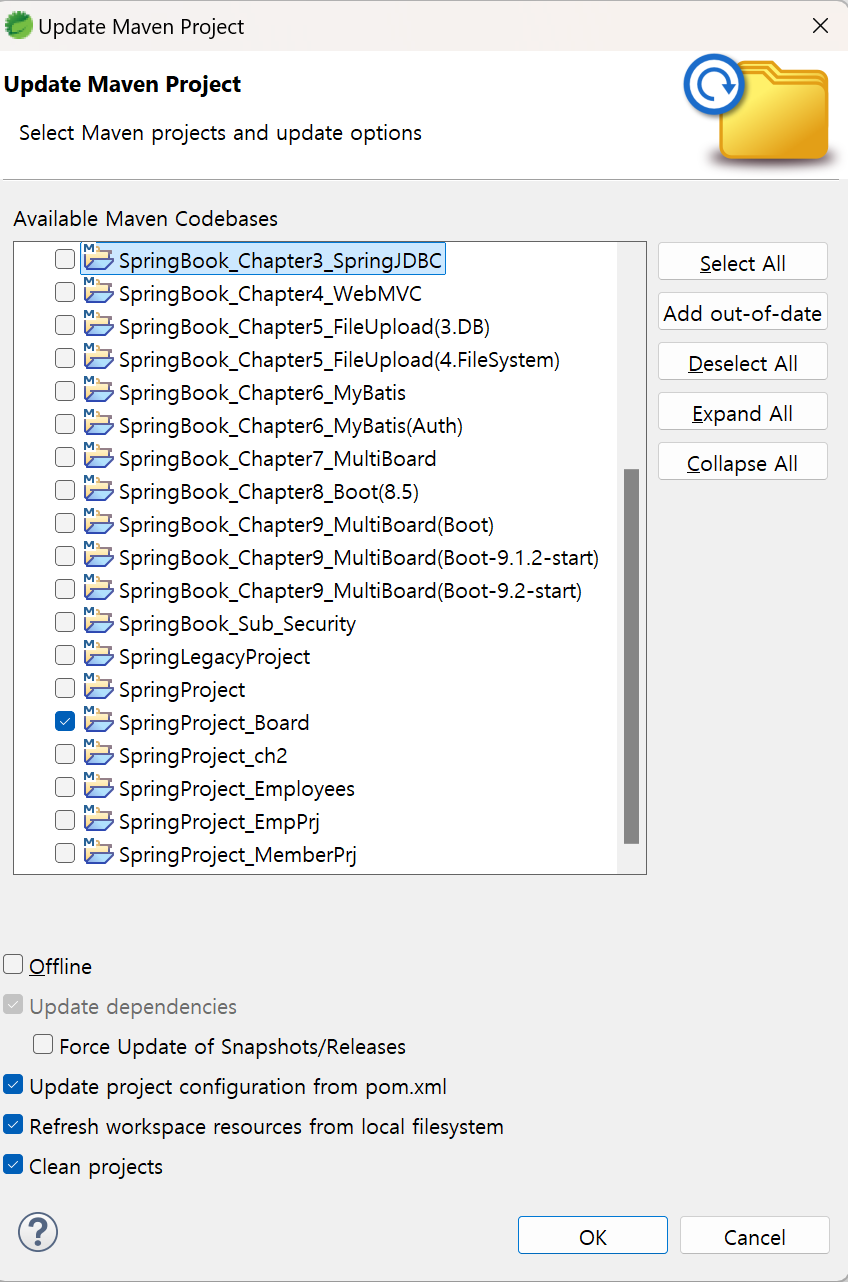Dismiss dialog with the Cancel button

pos(755,1235)
